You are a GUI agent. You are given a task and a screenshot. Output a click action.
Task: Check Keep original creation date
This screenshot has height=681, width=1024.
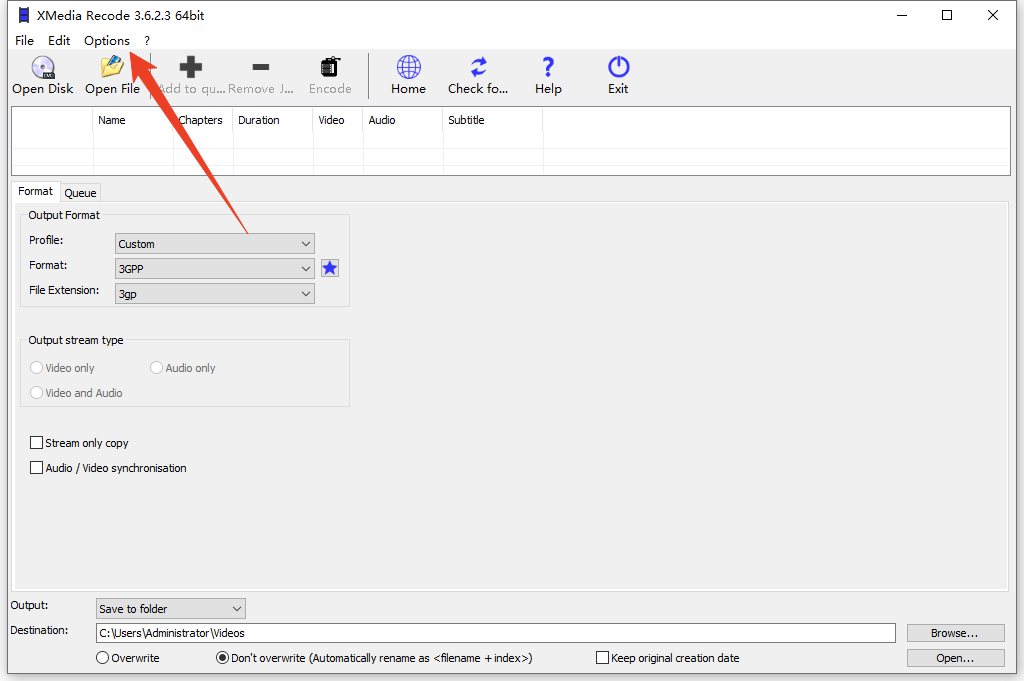[x=602, y=658]
